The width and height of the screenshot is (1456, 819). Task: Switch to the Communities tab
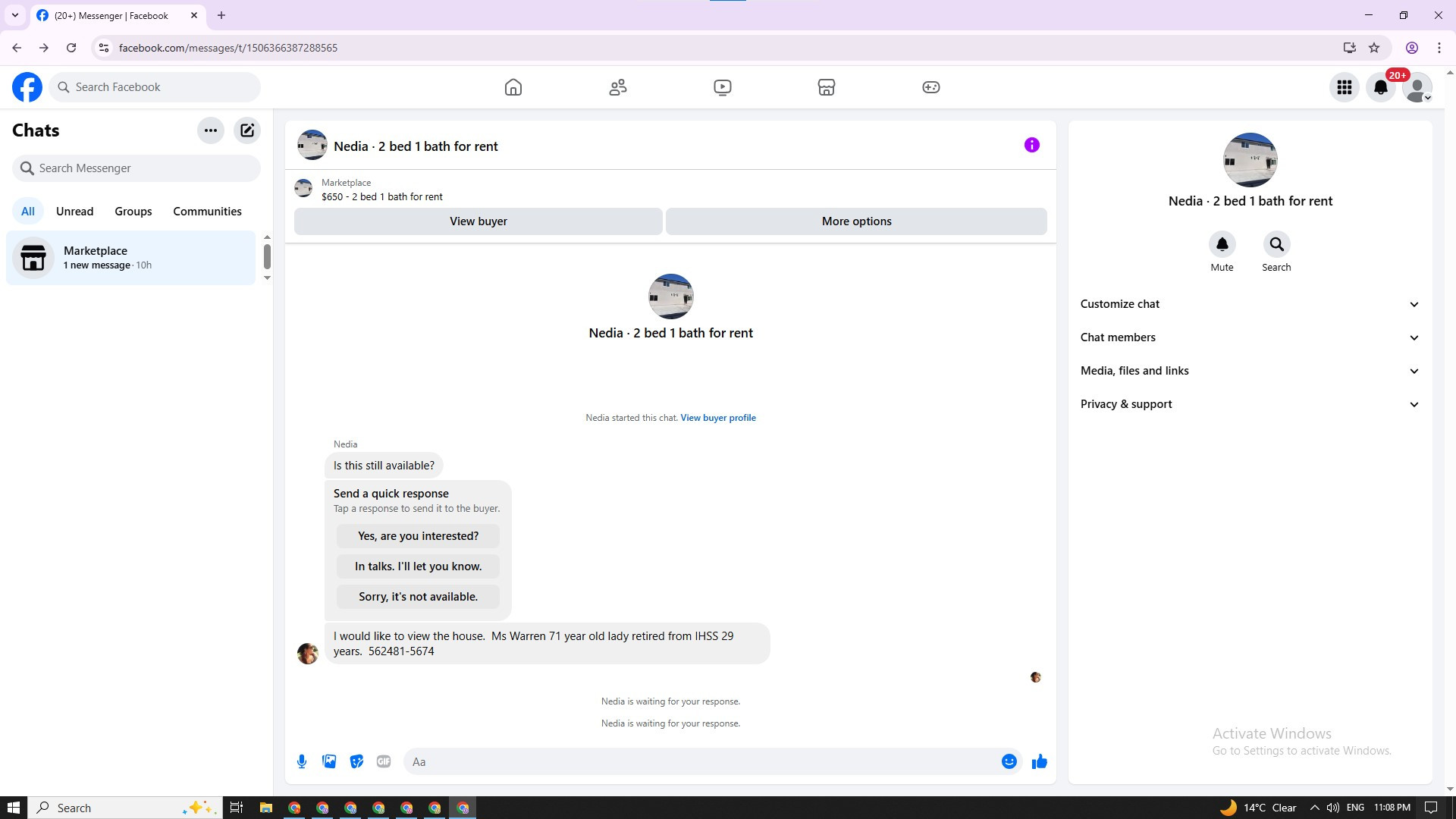[x=207, y=212]
